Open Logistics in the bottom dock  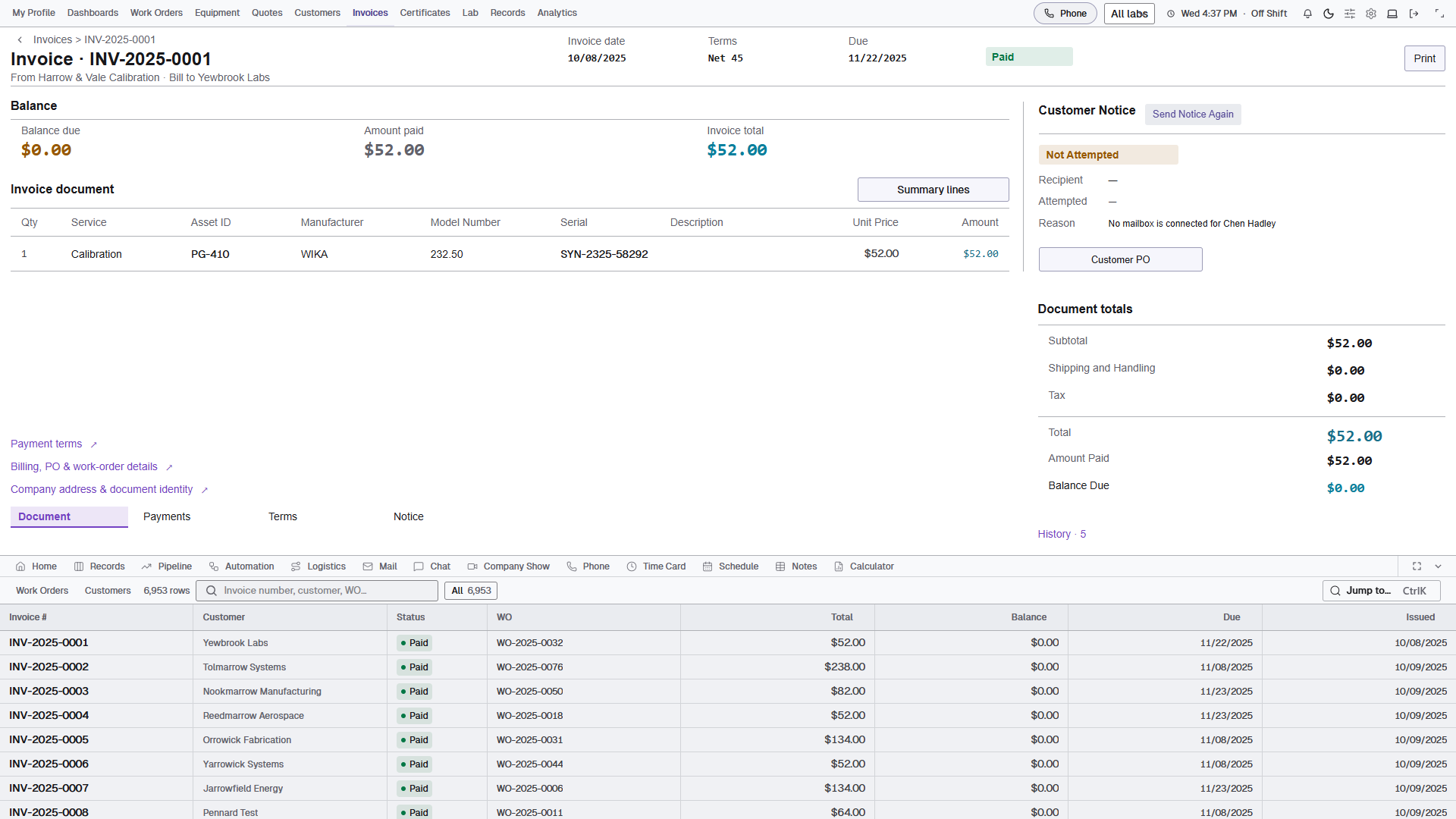coord(318,566)
